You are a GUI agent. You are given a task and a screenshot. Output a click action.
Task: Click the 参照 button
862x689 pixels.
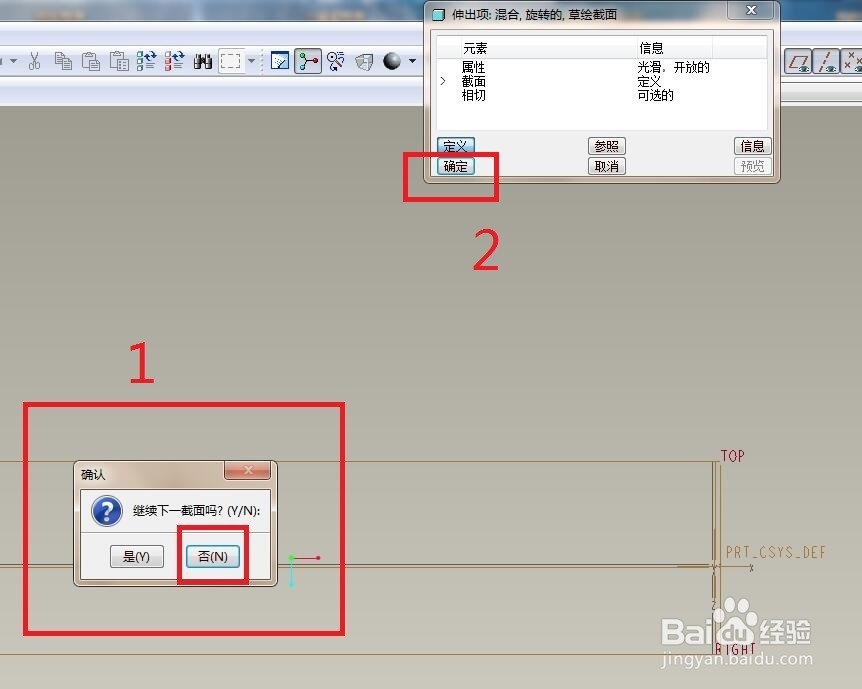click(606, 146)
